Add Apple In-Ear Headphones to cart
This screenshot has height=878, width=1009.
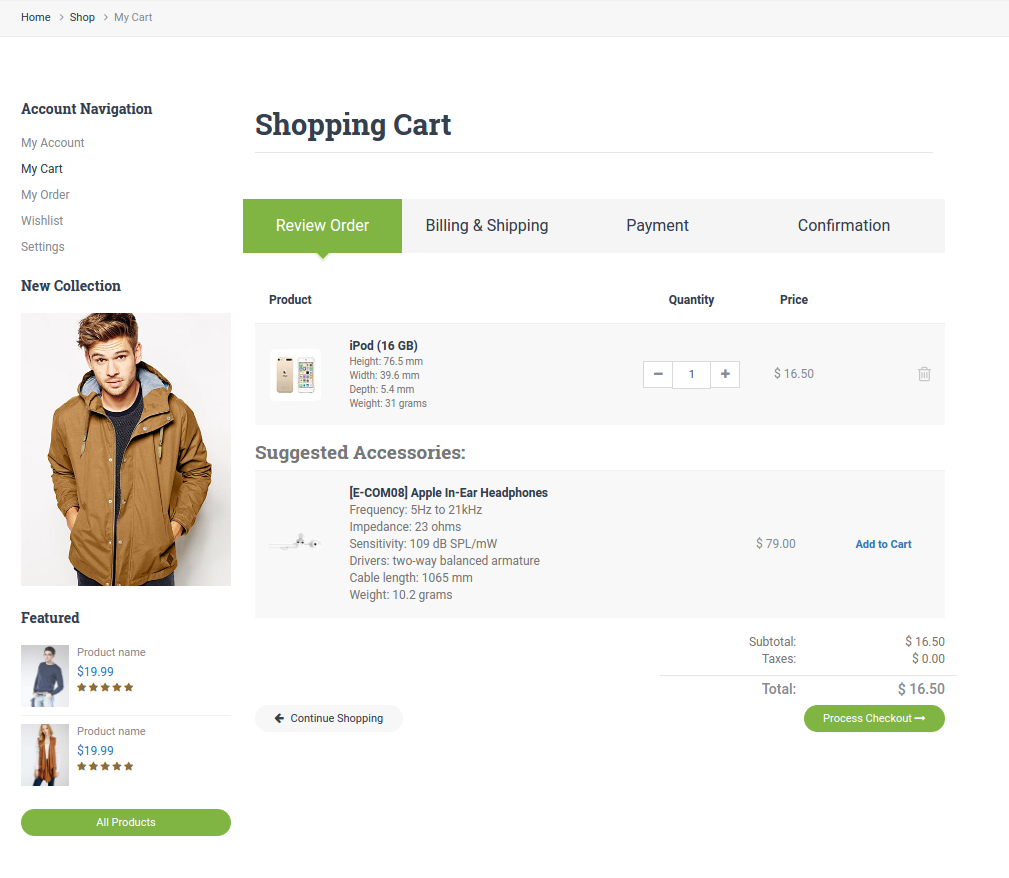point(883,544)
